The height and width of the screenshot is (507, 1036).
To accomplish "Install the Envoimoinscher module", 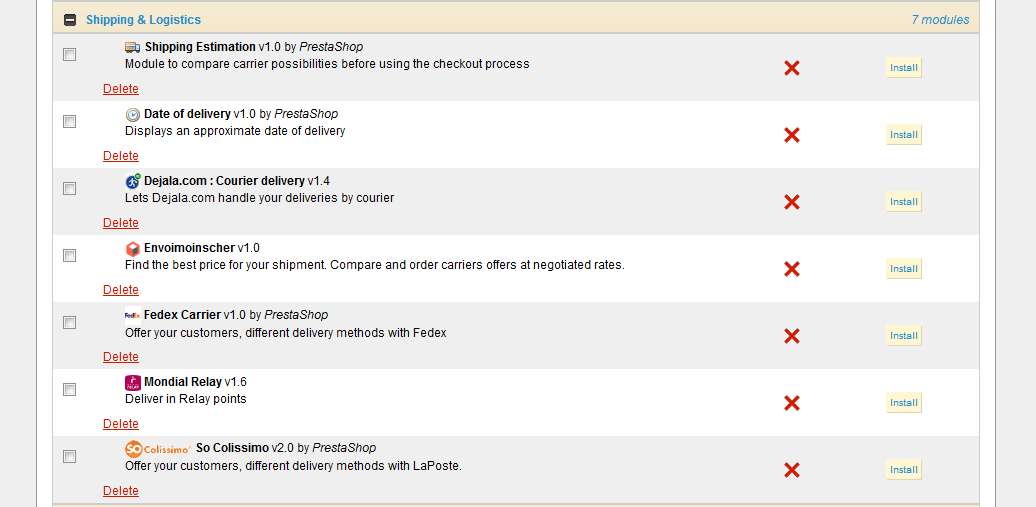I will point(903,269).
